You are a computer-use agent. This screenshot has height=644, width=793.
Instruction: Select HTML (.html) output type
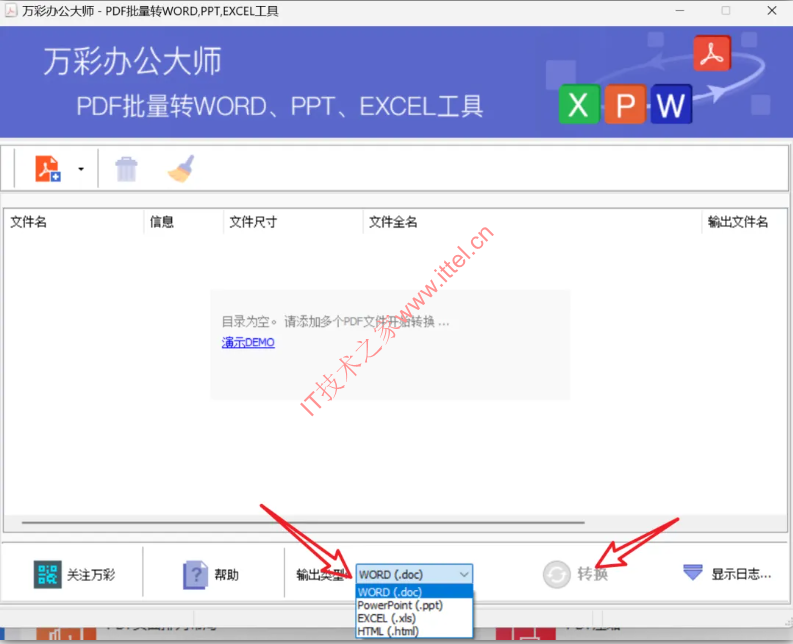(414, 631)
